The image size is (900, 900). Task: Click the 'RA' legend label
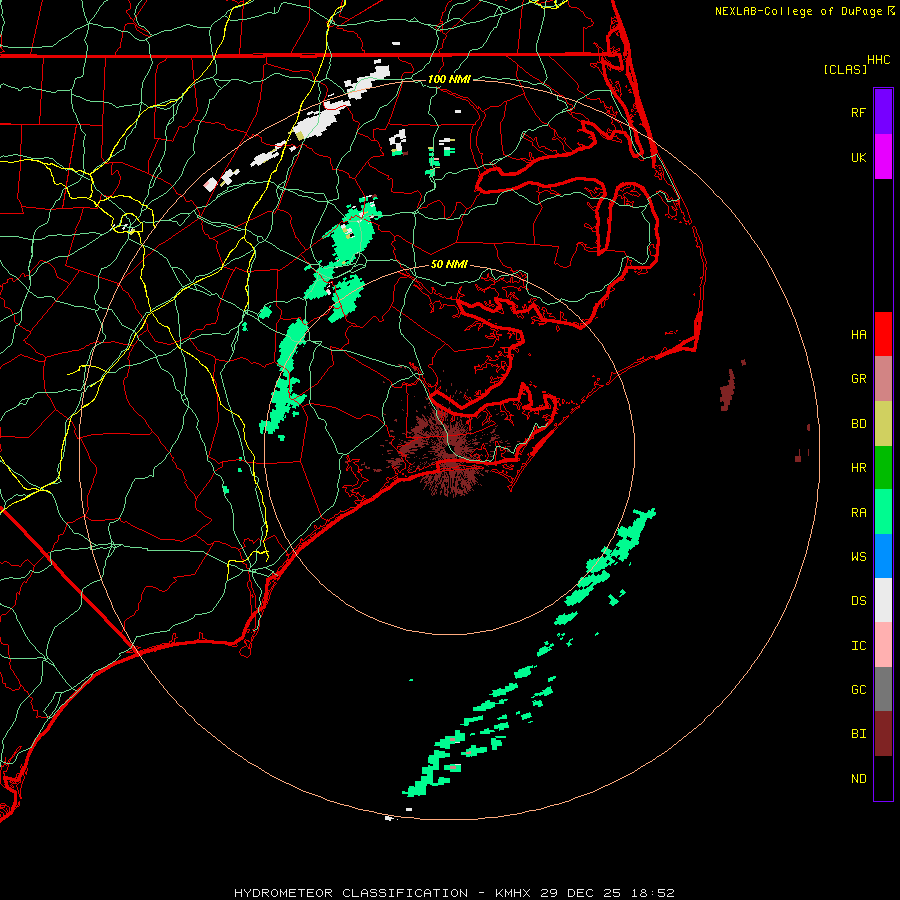click(x=858, y=513)
